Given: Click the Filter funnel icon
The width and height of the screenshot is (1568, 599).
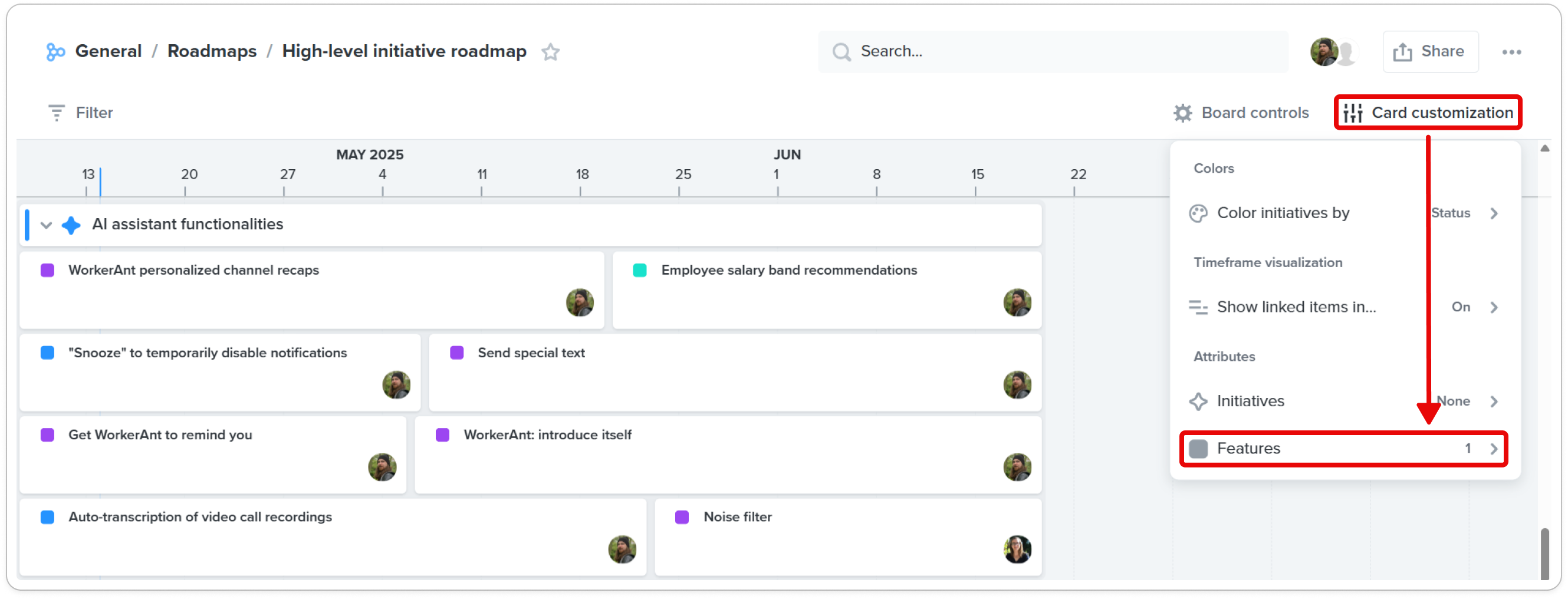Looking at the screenshot, I should coord(56,113).
